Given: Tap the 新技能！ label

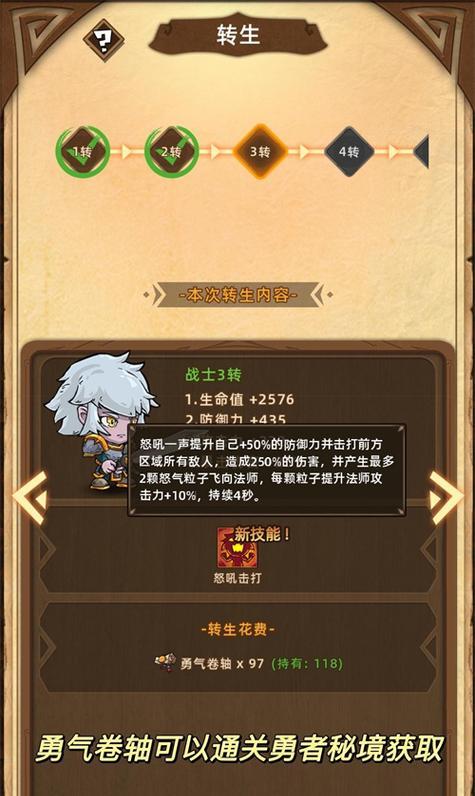Looking at the screenshot, I should pos(262,534).
